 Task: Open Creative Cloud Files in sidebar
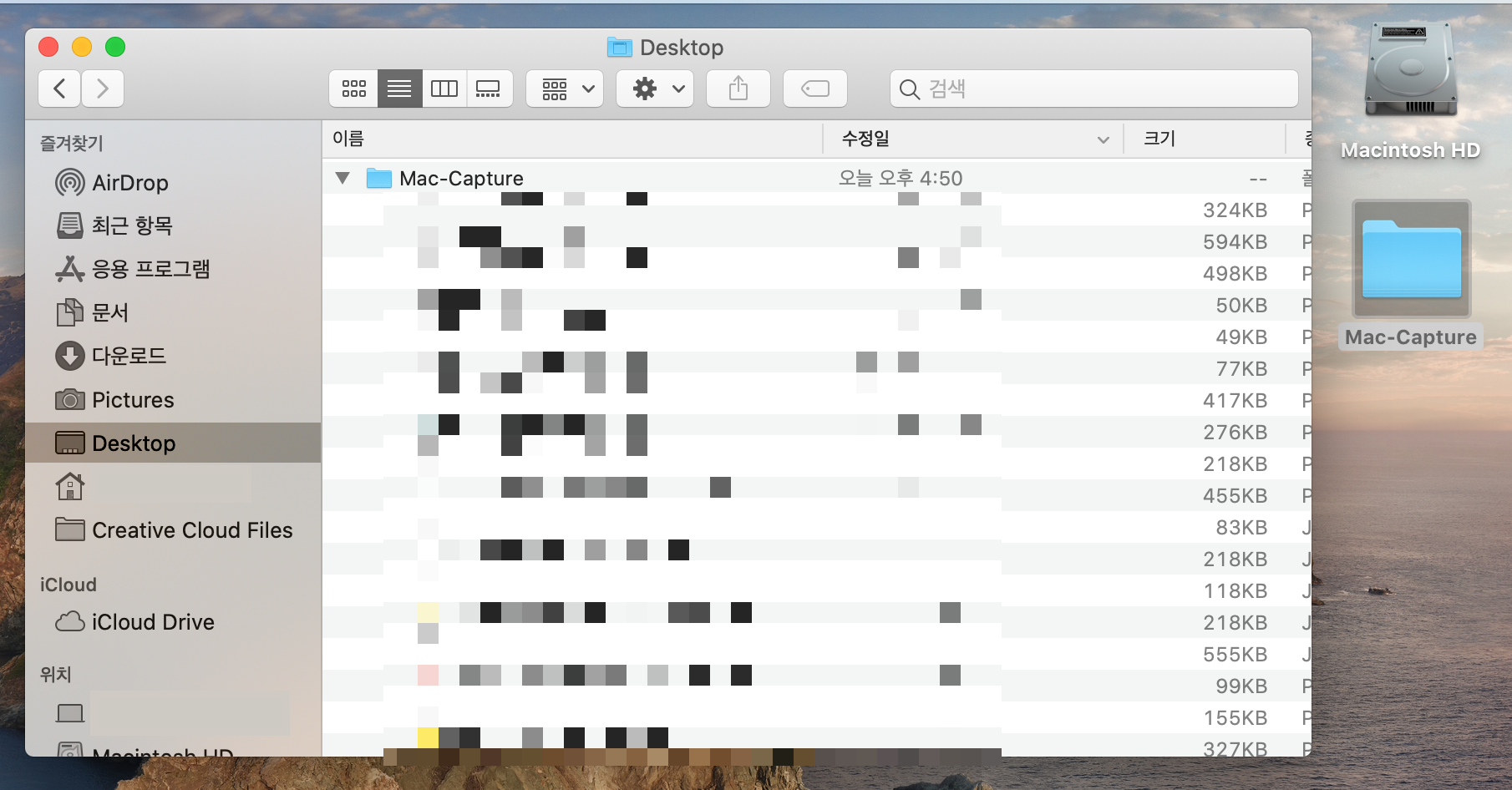click(173, 530)
